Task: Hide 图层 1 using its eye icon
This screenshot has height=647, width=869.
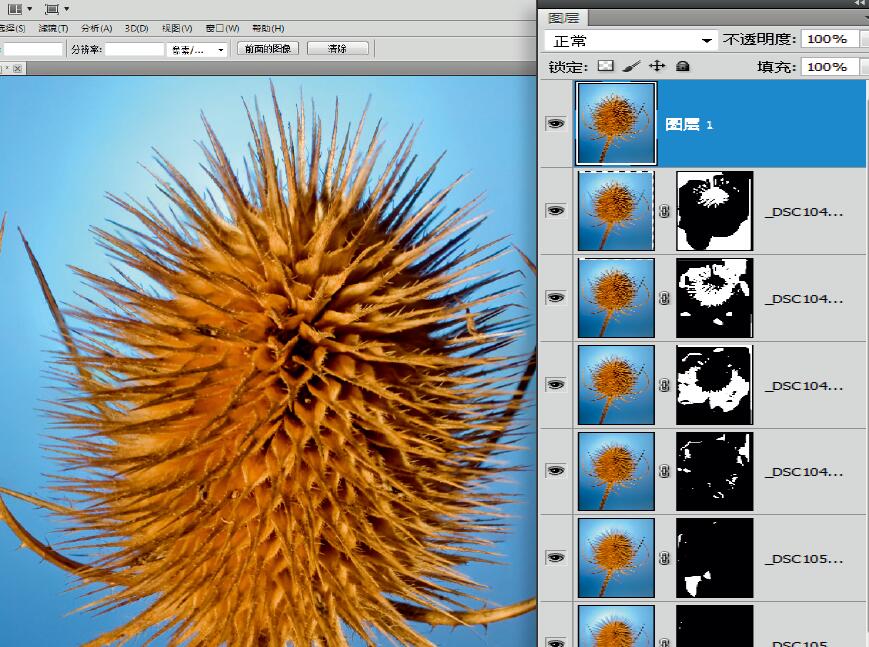Action: coord(555,124)
